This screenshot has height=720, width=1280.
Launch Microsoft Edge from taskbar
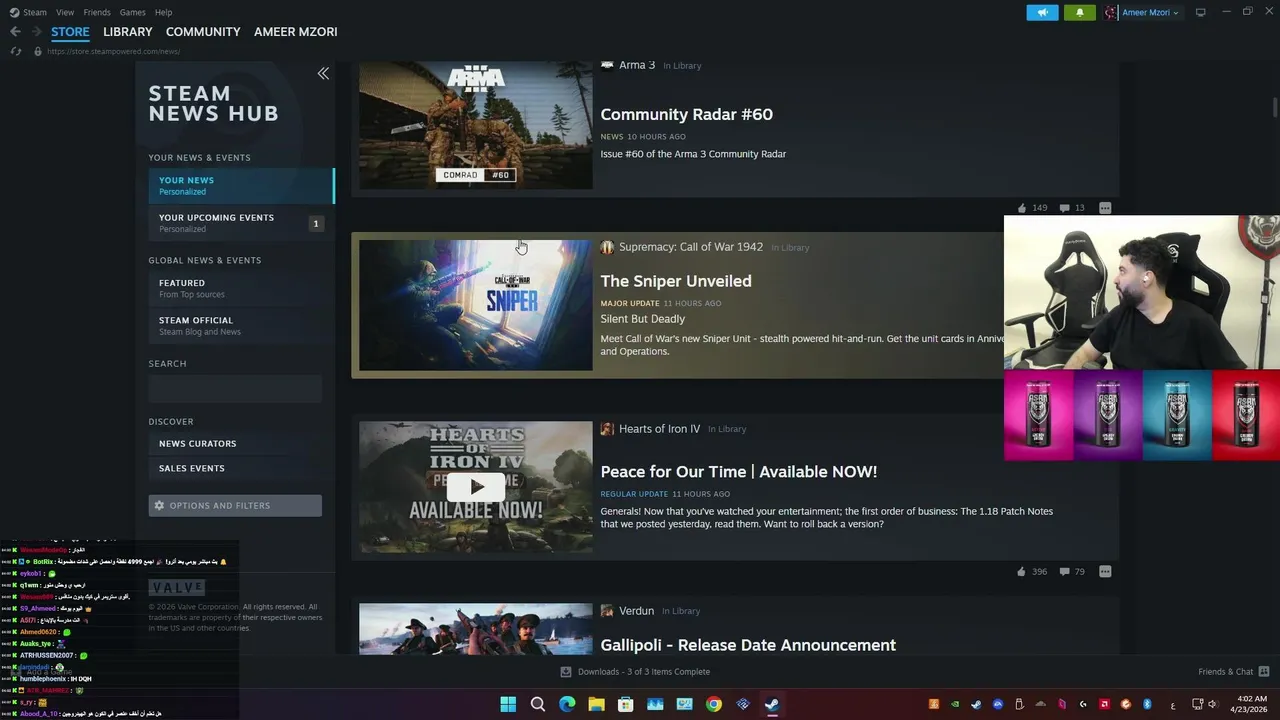click(567, 704)
